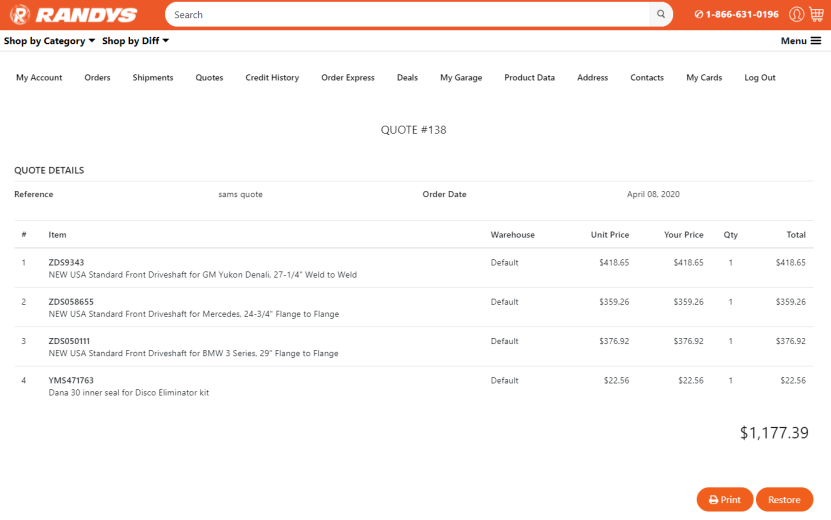Click the $22.56 total in row 4
Image resolution: width=831 pixels, height=520 pixels.
click(x=793, y=380)
